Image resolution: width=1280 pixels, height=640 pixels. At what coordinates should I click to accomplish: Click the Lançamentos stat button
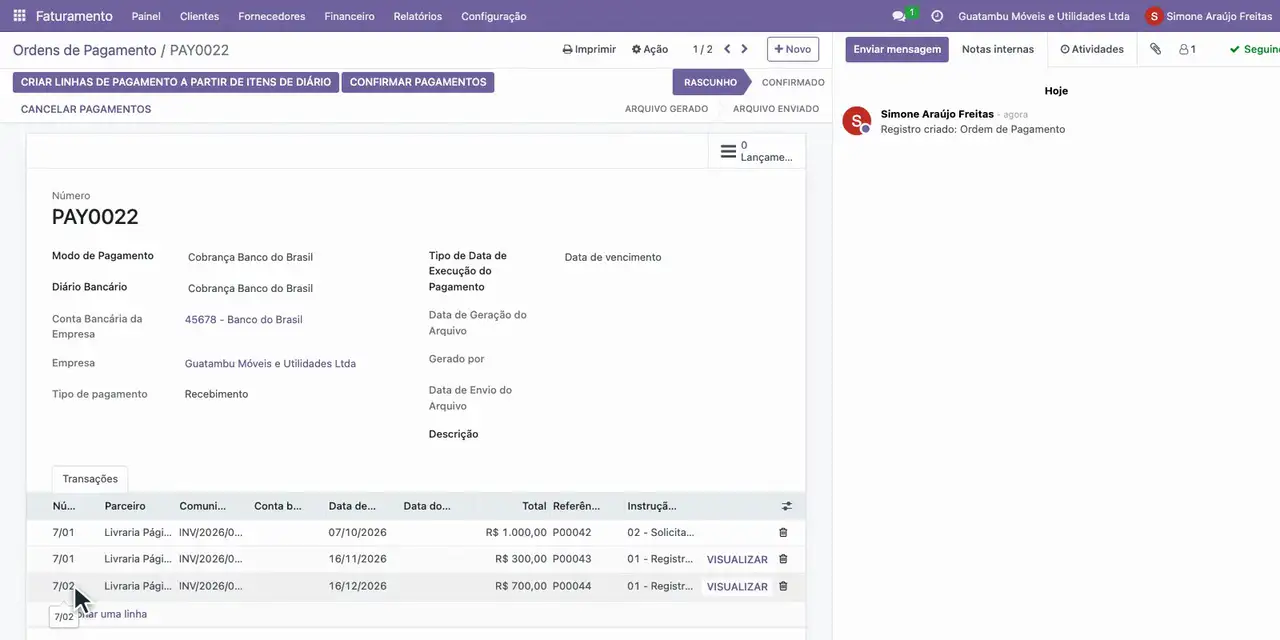[x=757, y=151]
